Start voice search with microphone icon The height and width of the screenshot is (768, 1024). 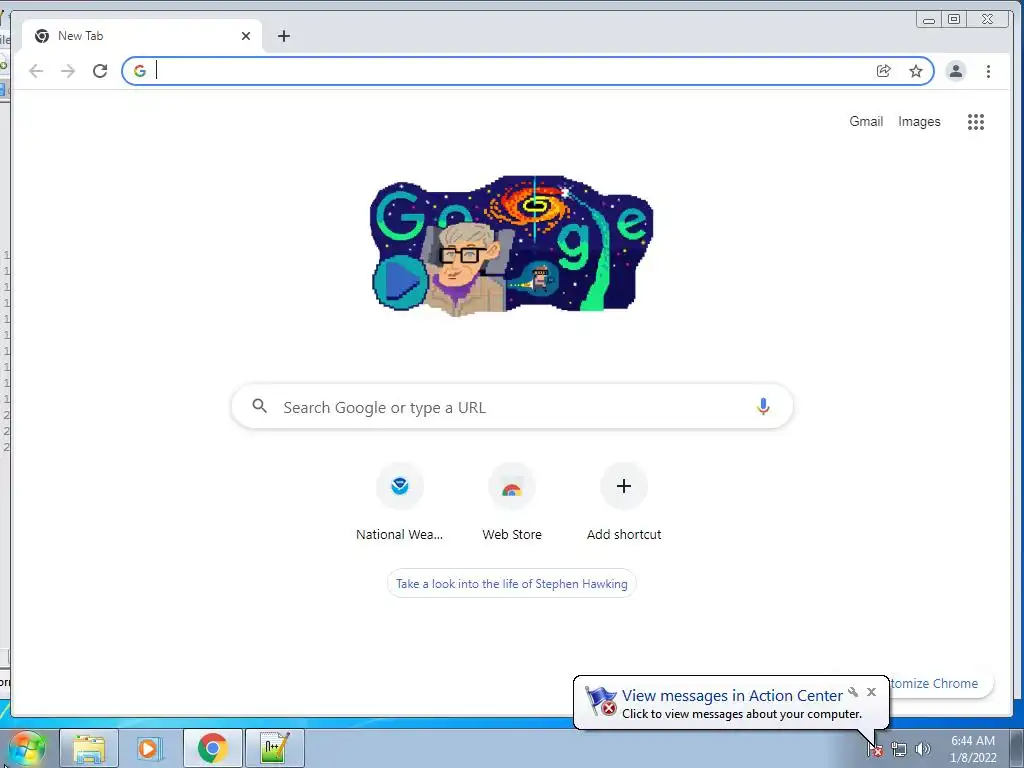[x=763, y=406]
